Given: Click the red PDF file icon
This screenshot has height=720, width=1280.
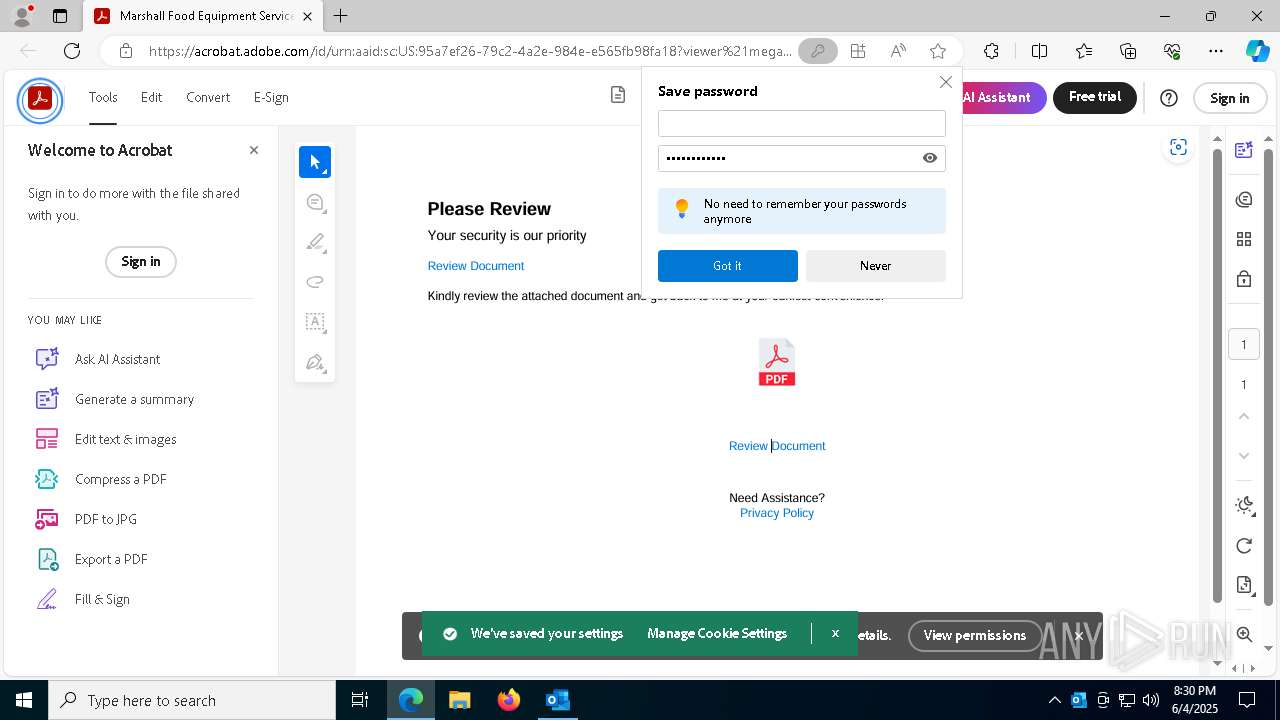Looking at the screenshot, I should pyautogui.click(x=777, y=362).
